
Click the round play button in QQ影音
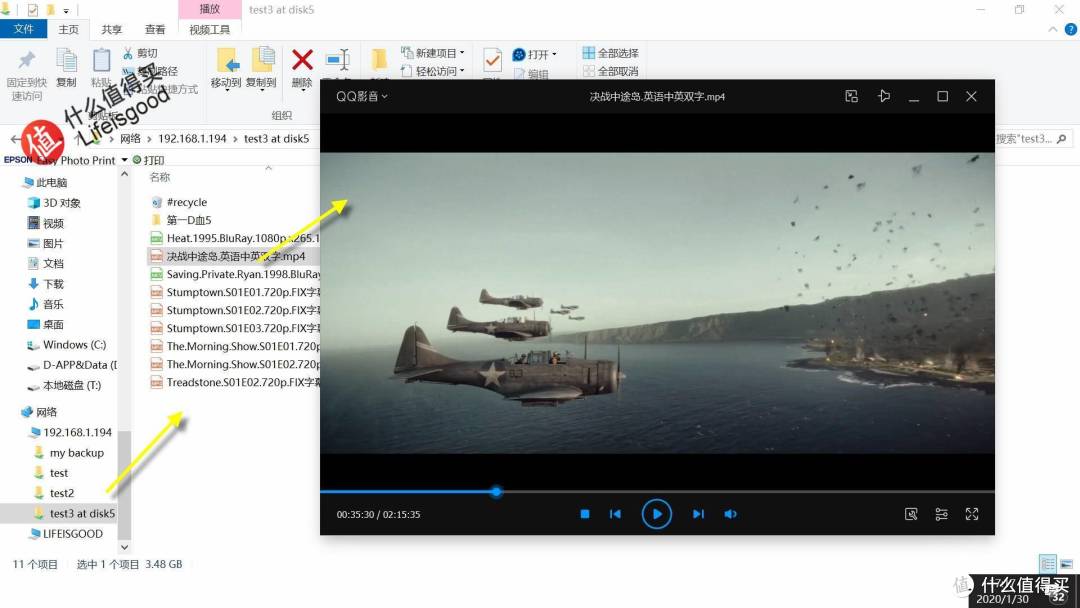click(656, 514)
